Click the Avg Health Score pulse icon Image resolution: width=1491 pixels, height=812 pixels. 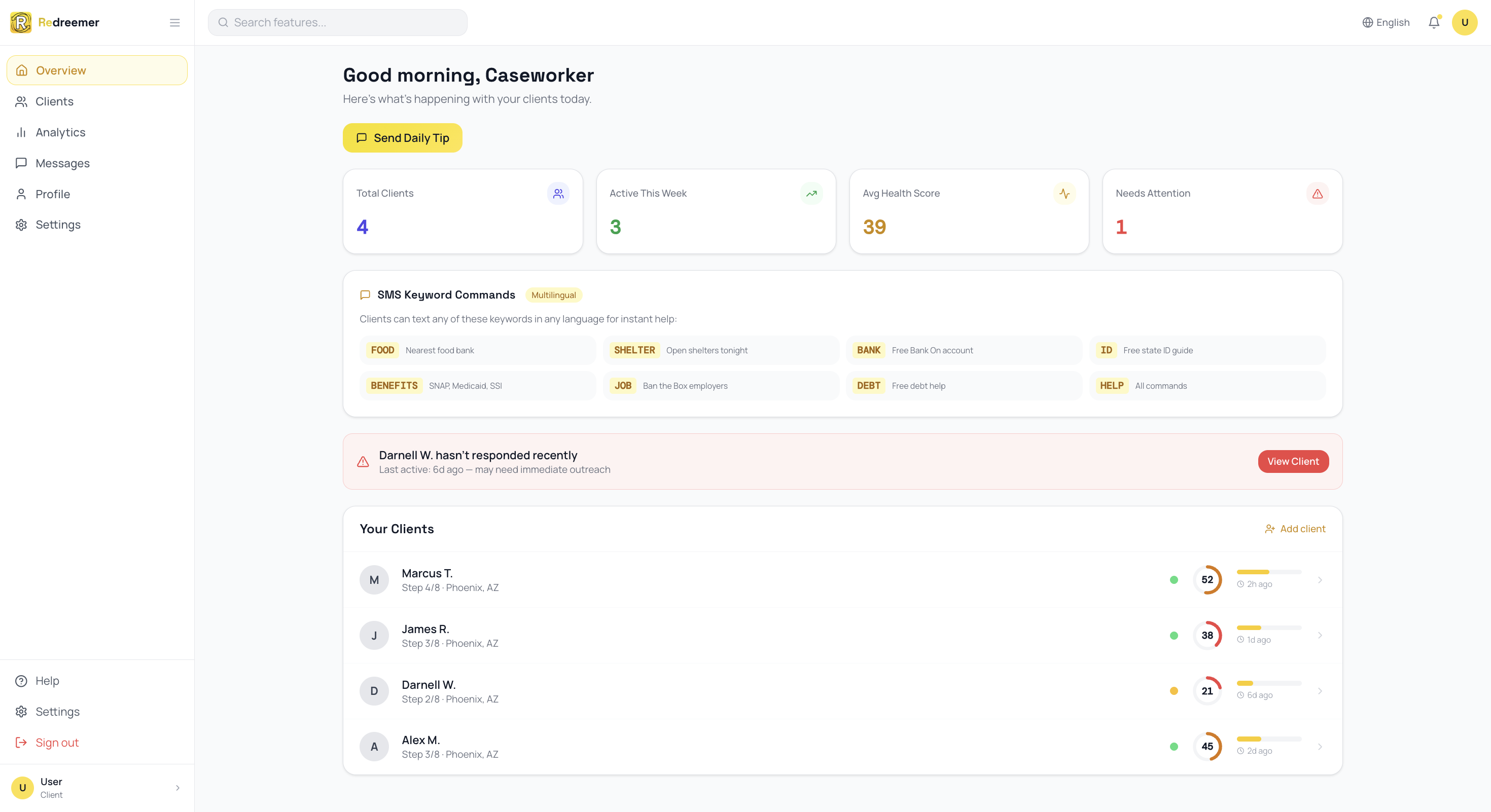click(x=1064, y=194)
